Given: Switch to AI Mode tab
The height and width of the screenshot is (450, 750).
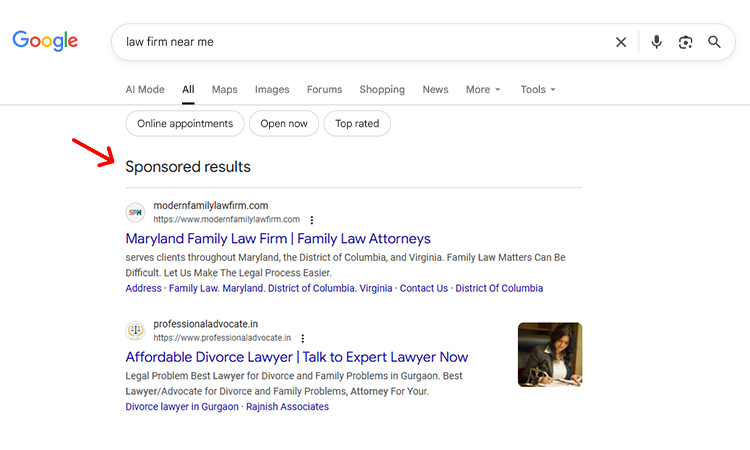Looking at the screenshot, I should (x=145, y=89).
